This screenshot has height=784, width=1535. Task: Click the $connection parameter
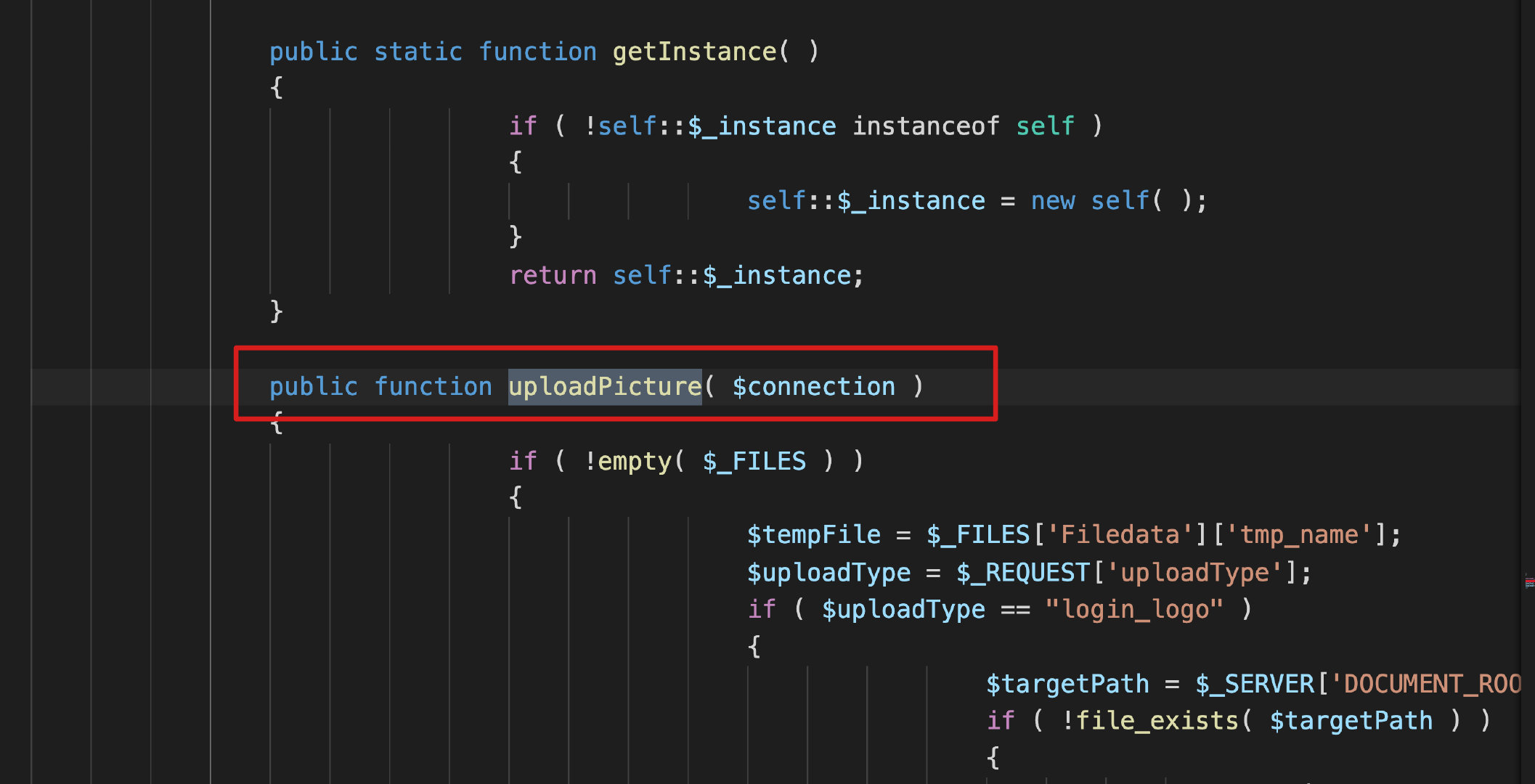tap(813, 387)
